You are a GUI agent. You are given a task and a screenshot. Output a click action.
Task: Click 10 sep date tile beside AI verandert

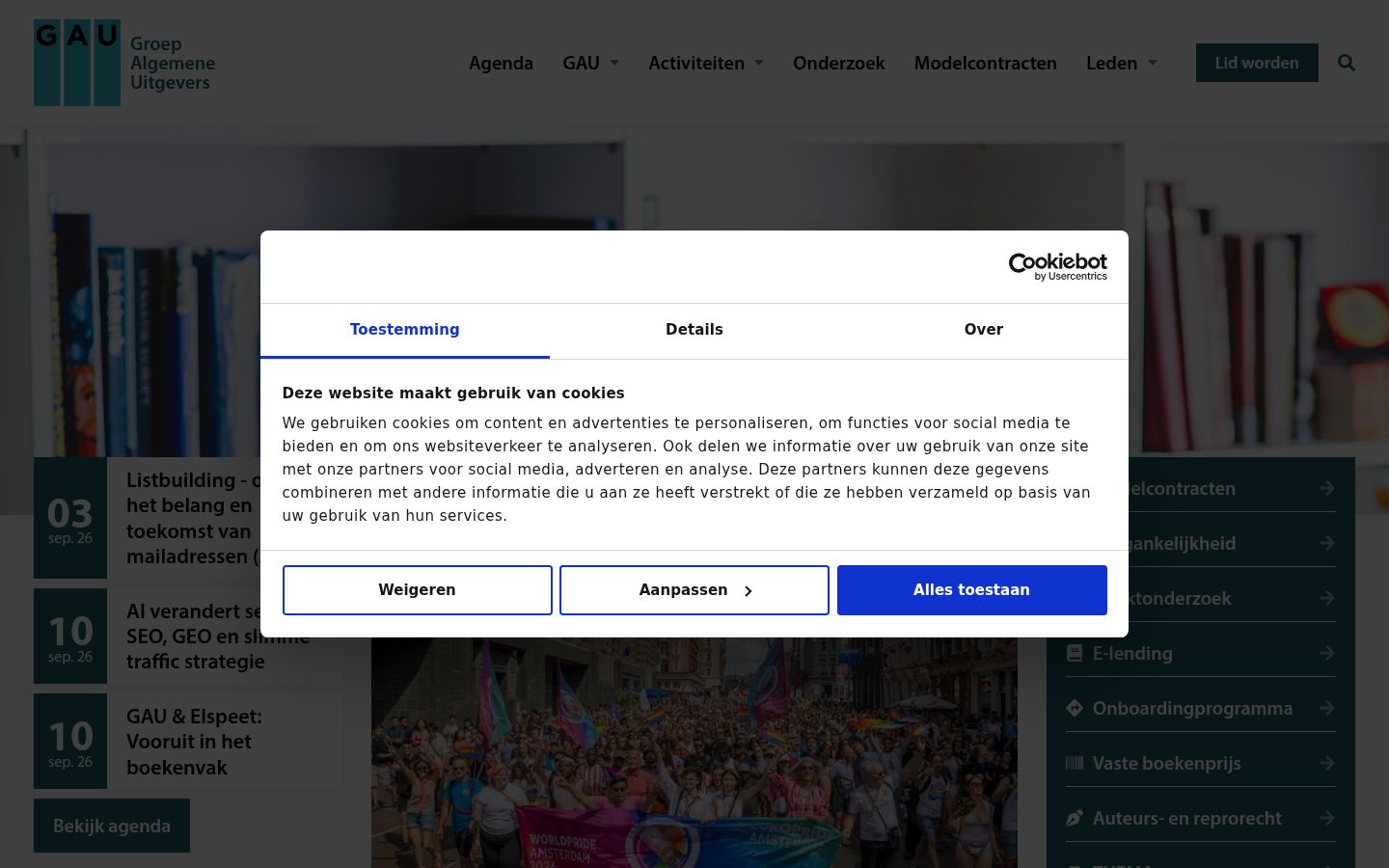[x=70, y=637]
